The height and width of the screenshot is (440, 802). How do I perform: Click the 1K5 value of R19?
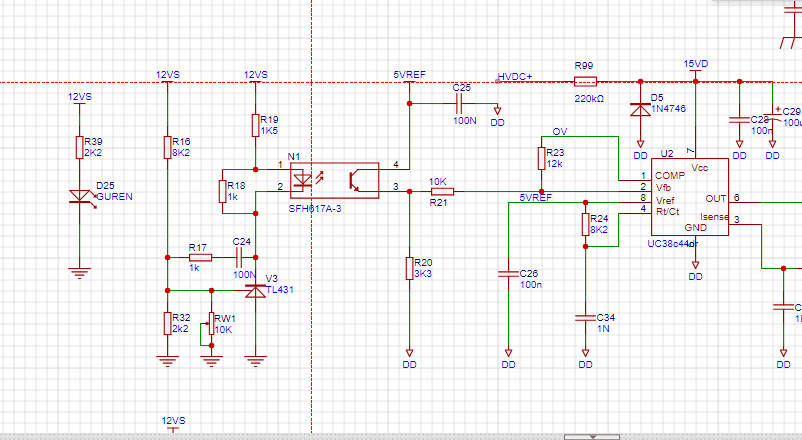(x=269, y=130)
